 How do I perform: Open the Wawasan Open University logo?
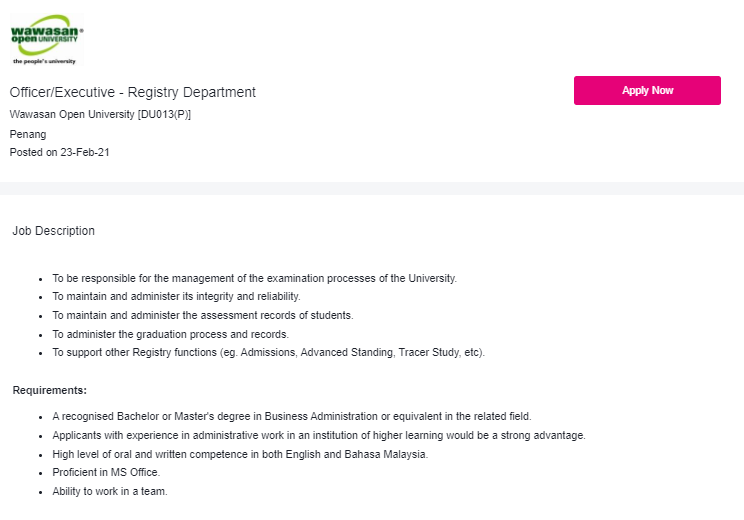[x=46, y=40]
